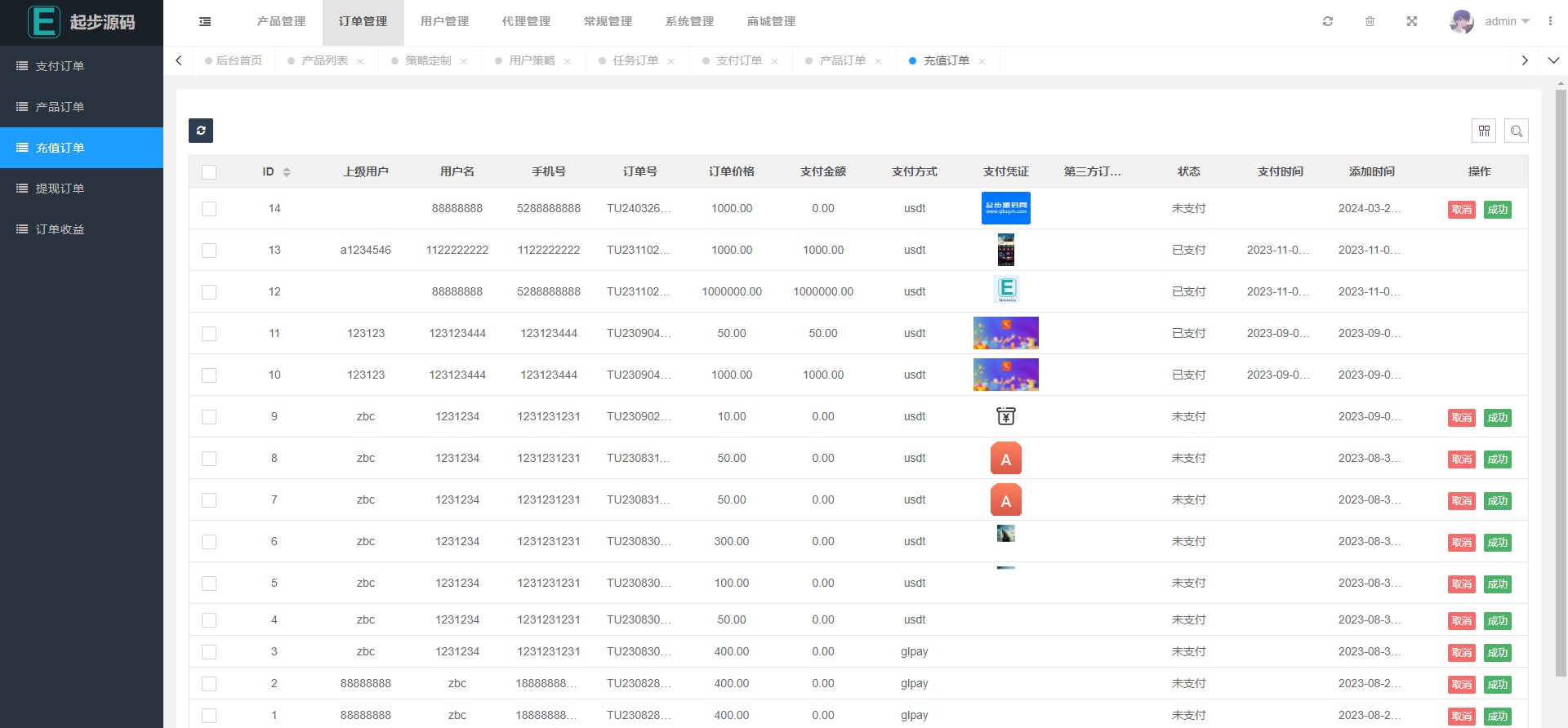Click the dark refresh table button
This screenshot has width=1568, height=728.
tap(201, 131)
